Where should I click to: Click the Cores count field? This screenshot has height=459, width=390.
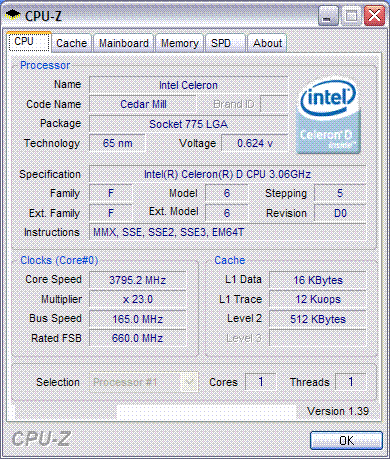tap(260, 382)
